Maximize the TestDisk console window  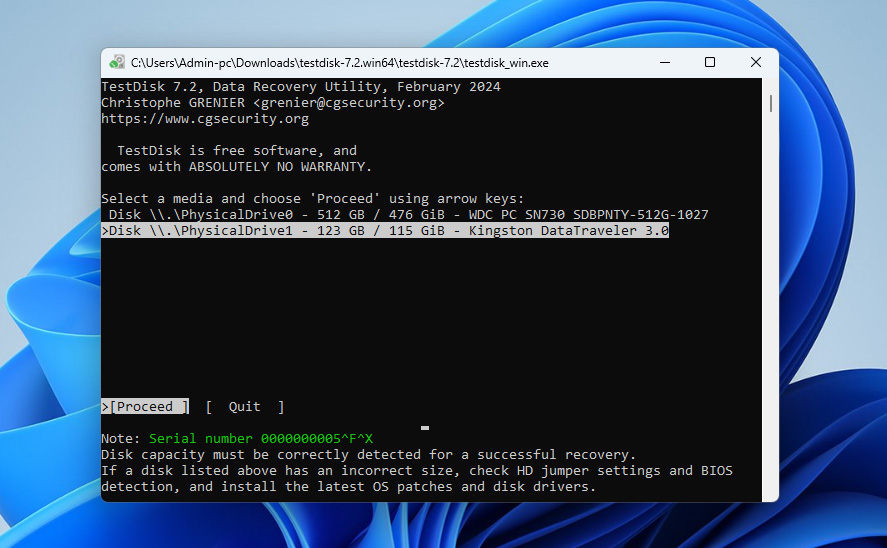(x=709, y=62)
